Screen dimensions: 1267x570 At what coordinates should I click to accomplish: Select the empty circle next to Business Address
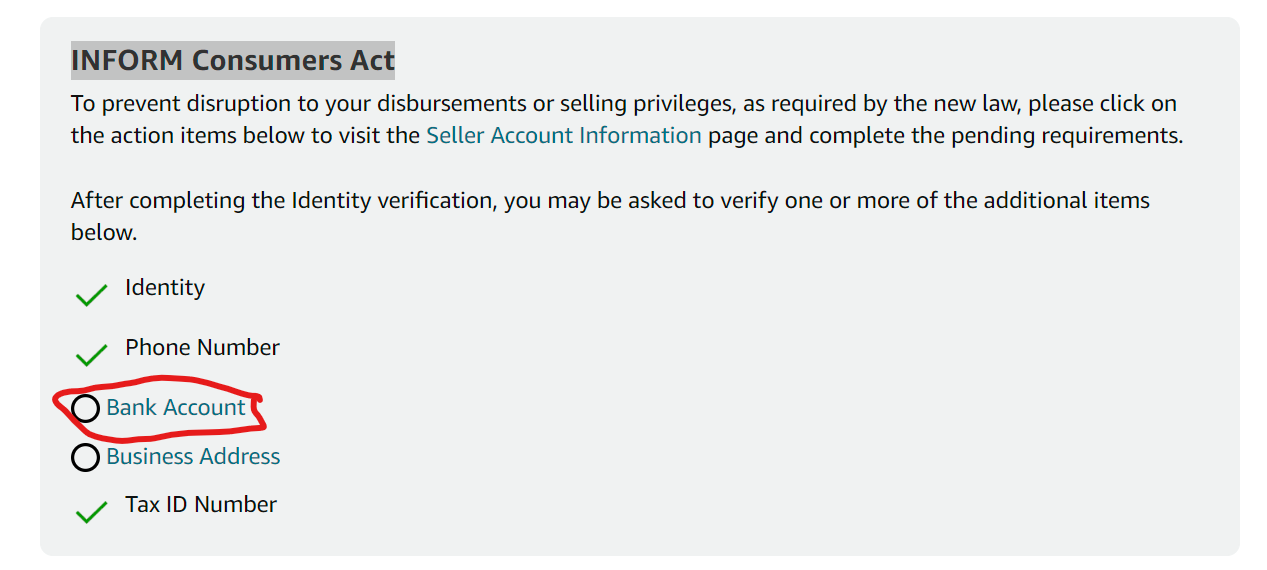coord(85,457)
